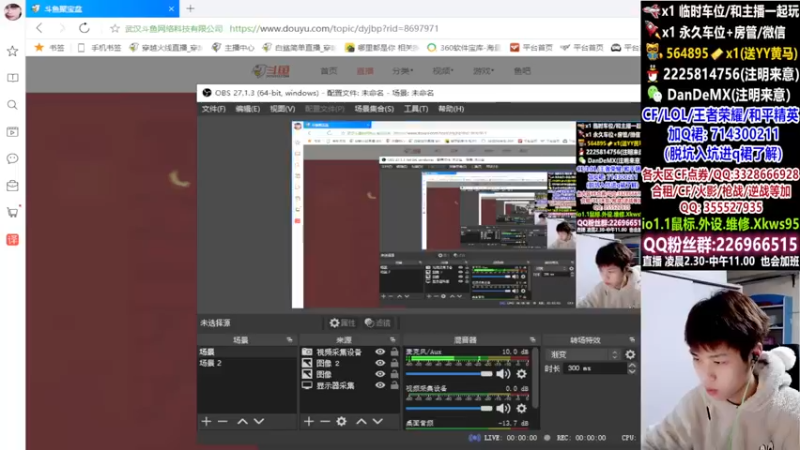800x450 pixels.
Task: Open transition properties gear next to 渐变
Action: pyautogui.click(x=630, y=355)
